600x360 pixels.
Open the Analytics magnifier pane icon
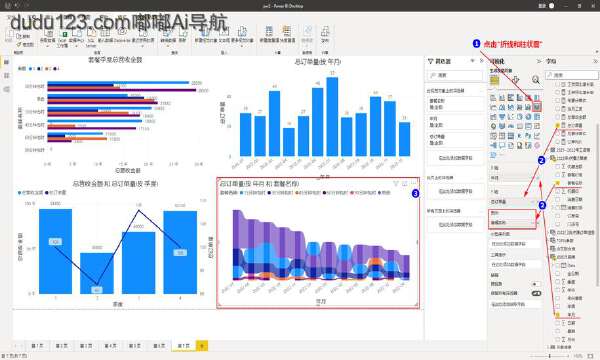click(x=536, y=80)
